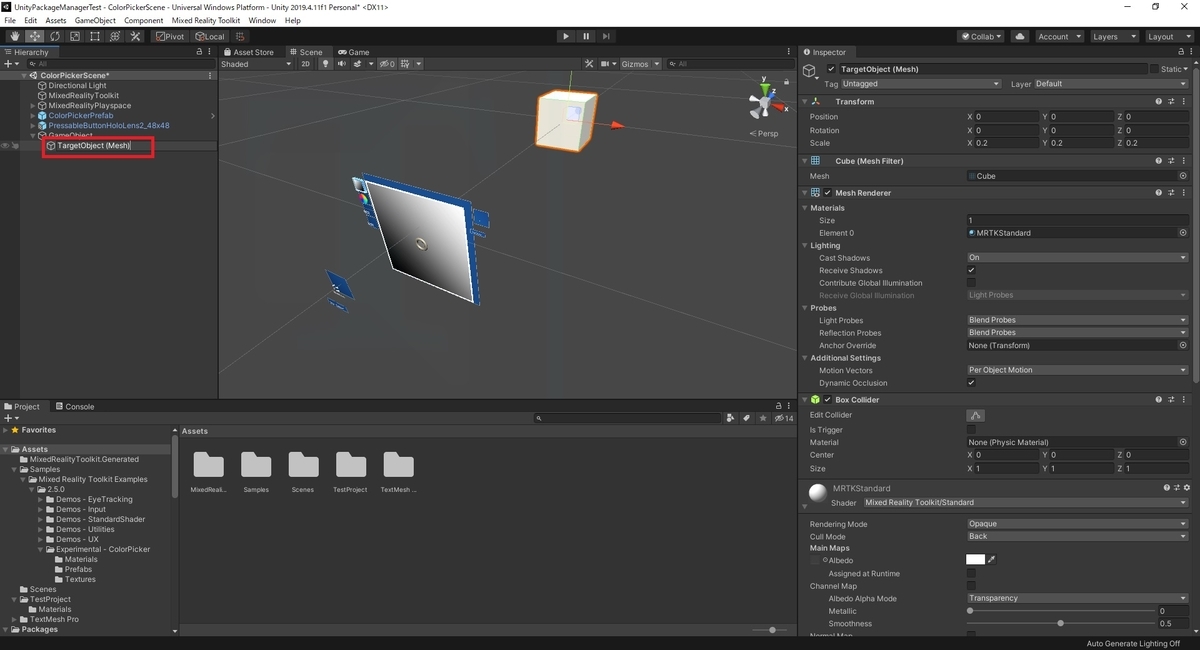Select the Move tool in toolbar
The image size is (1200, 650).
pyautogui.click(x=34, y=37)
